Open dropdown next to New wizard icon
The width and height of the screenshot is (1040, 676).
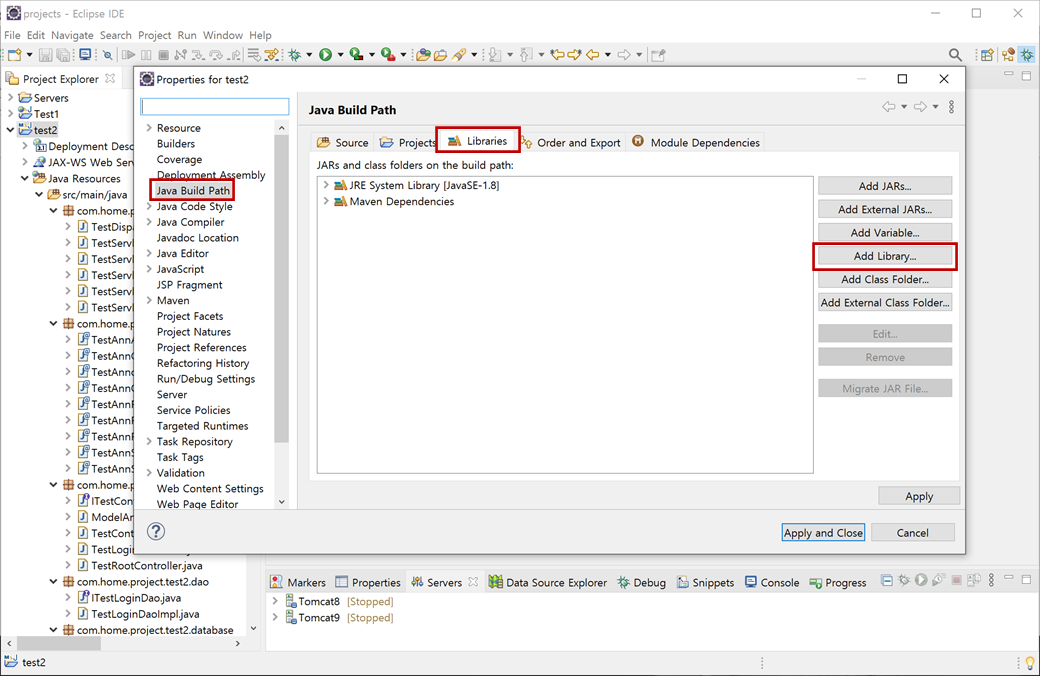coord(29,55)
